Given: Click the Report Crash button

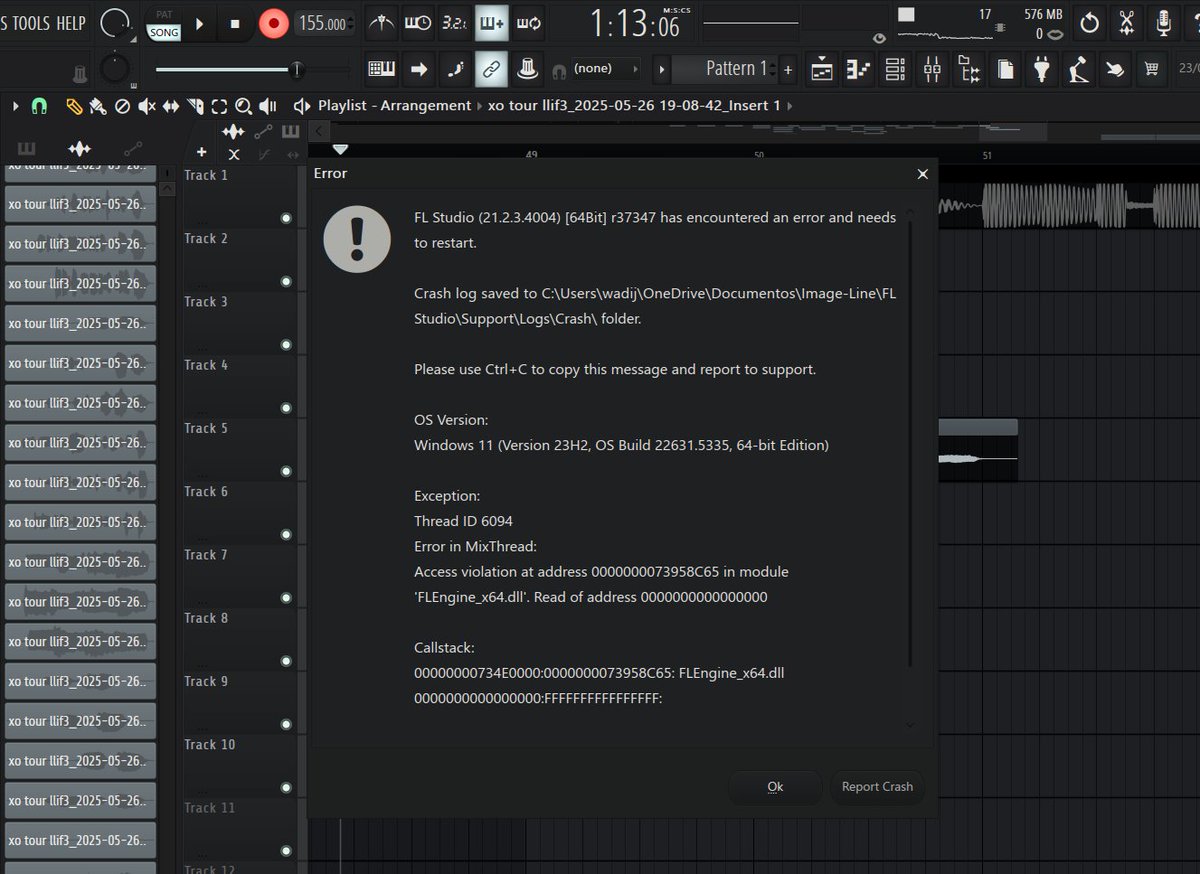Looking at the screenshot, I should 877,787.
